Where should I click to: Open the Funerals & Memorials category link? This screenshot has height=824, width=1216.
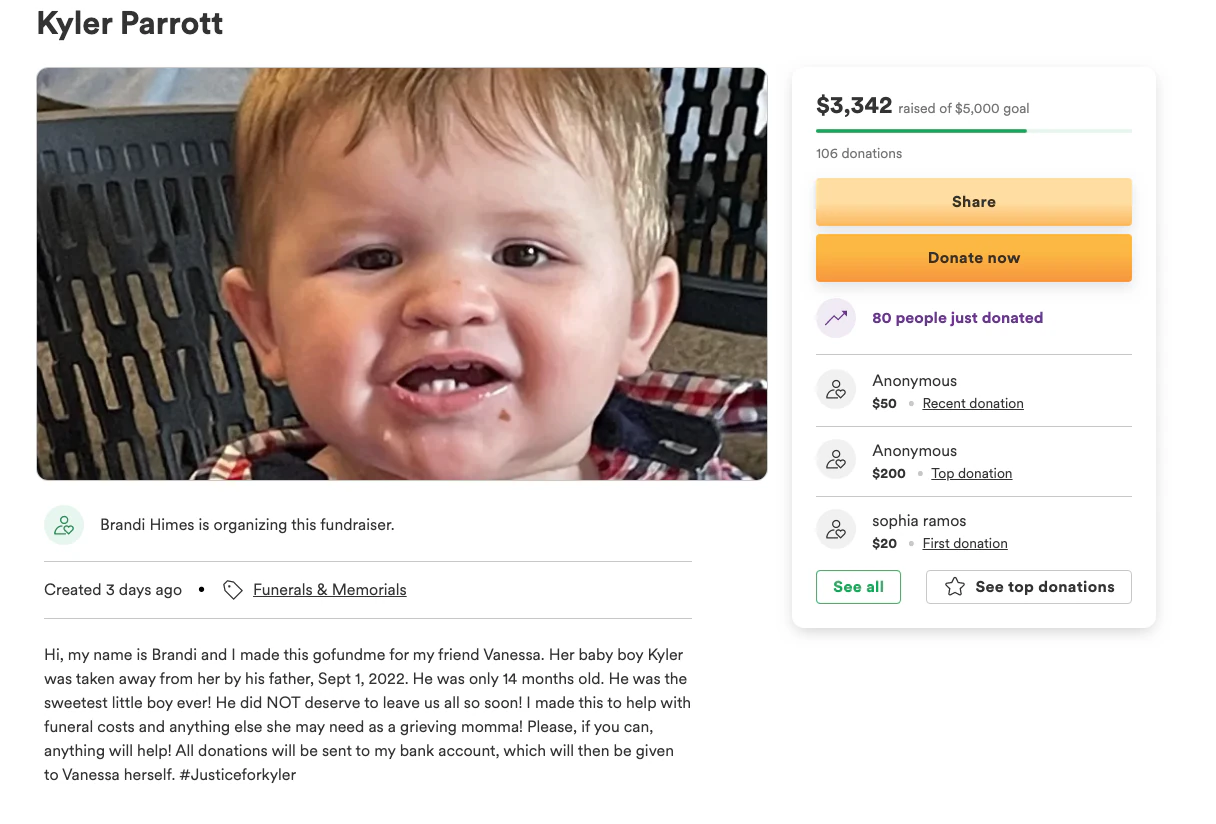(x=330, y=590)
